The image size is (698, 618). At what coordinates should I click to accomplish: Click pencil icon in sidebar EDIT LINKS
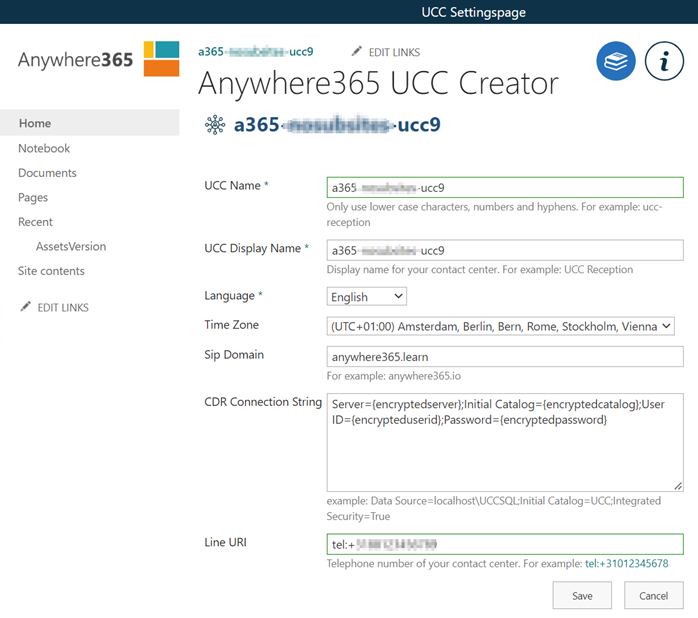click(25, 307)
